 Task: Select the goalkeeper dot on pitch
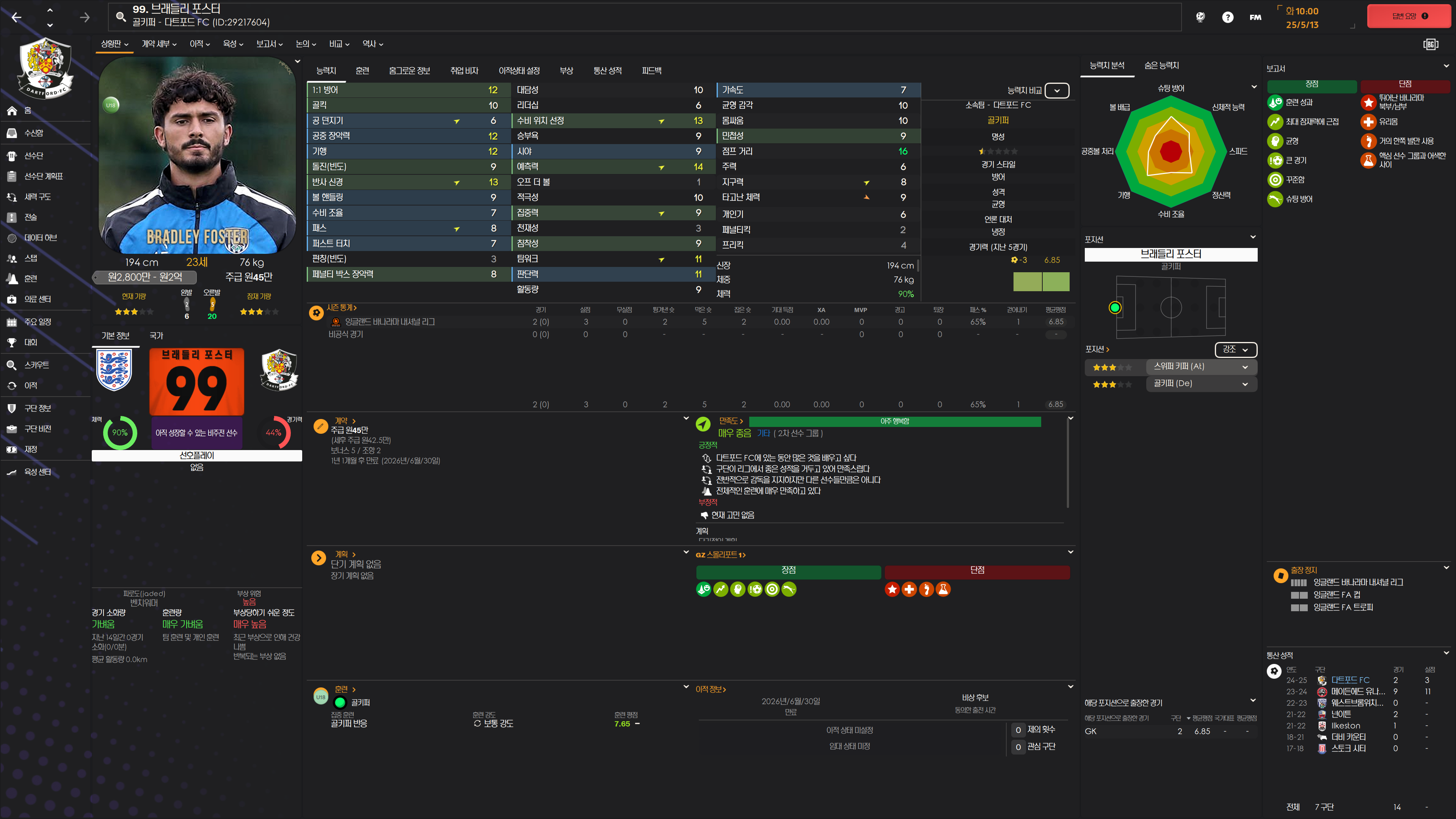tap(1115, 308)
